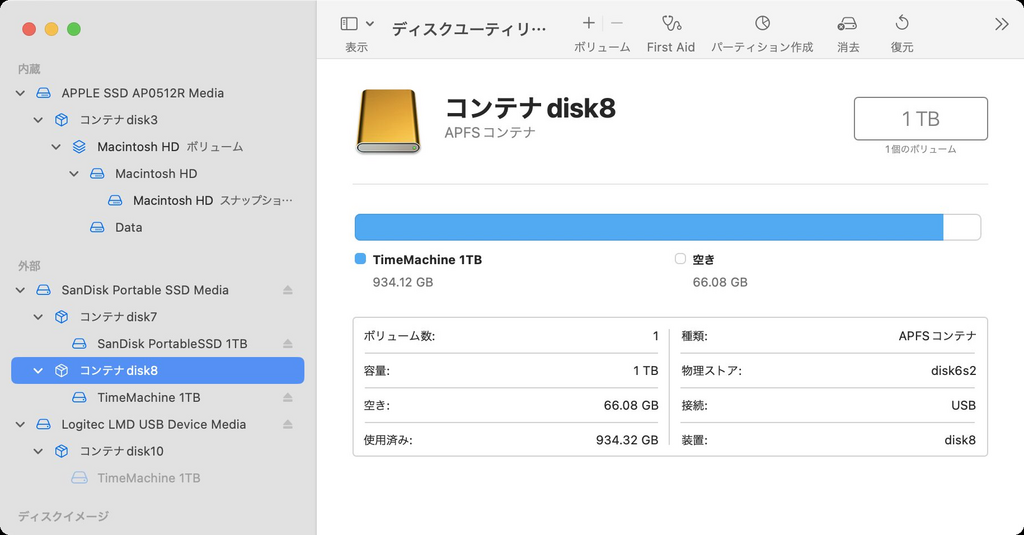Select the コンテナ disk10 cube icon
Screen dimensions: 1024x535
tap(61, 451)
